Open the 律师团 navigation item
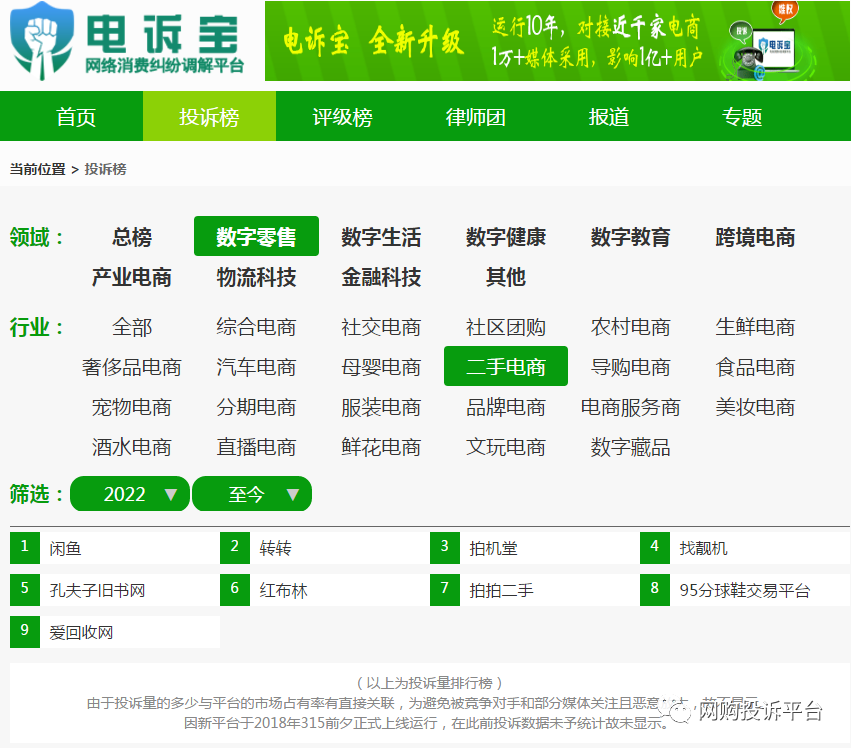The width and height of the screenshot is (851, 748). click(x=475, y=117)
